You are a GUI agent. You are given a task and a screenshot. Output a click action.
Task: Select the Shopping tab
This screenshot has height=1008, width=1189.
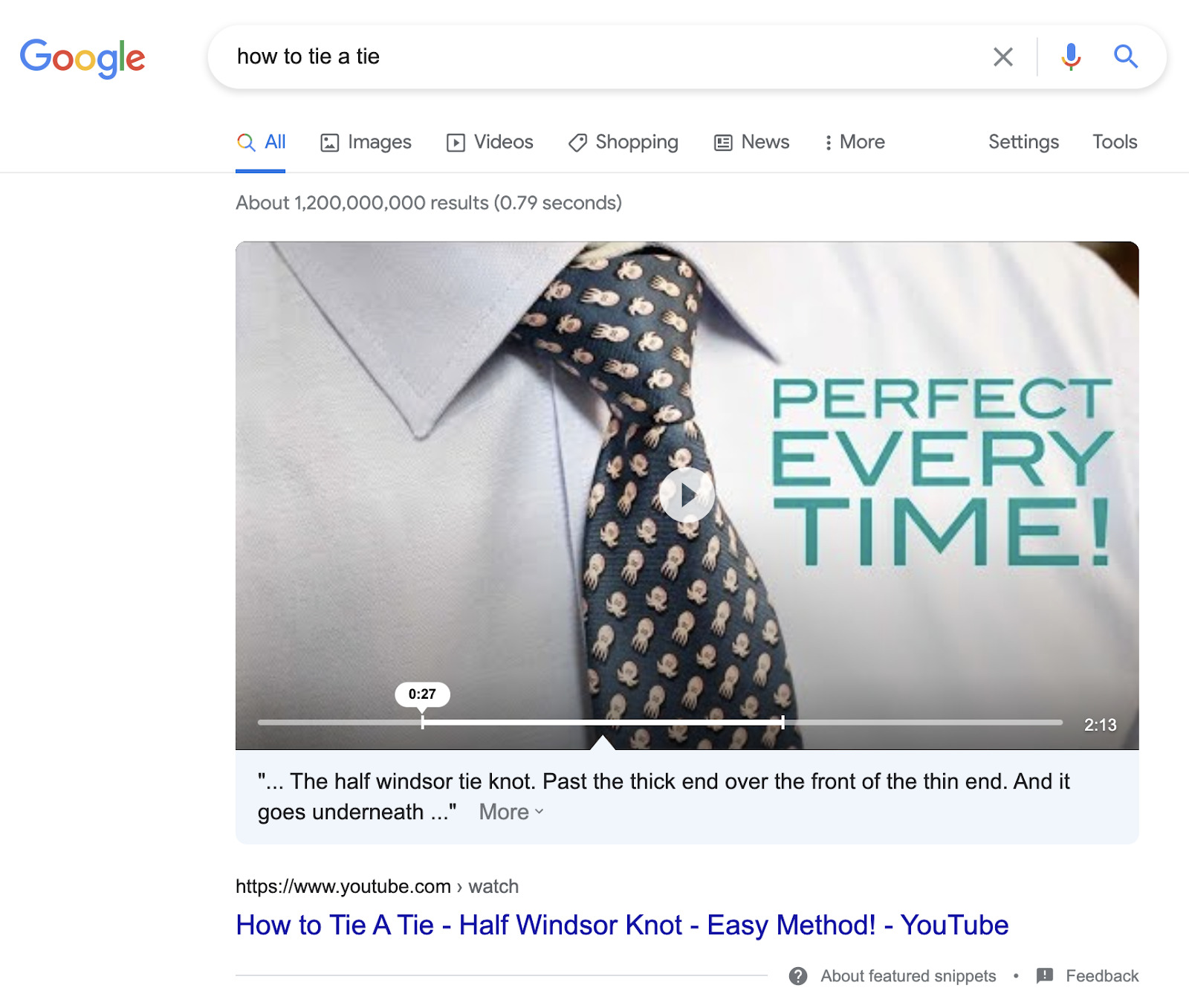tap(623, 142)
